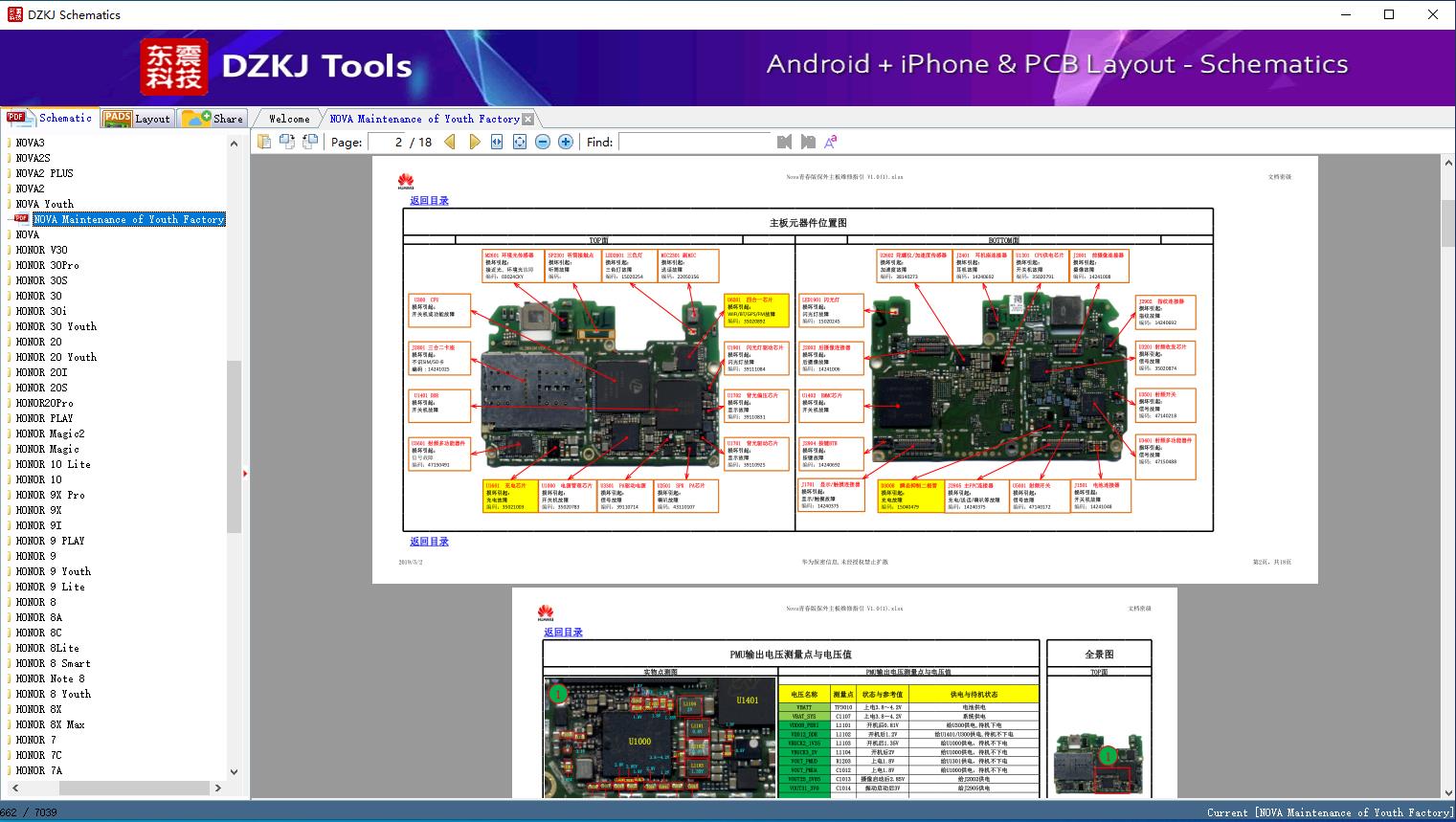Switch to the Welcome tab
The width and height of the screenshot is (1456, 822).
click(289, 119)
